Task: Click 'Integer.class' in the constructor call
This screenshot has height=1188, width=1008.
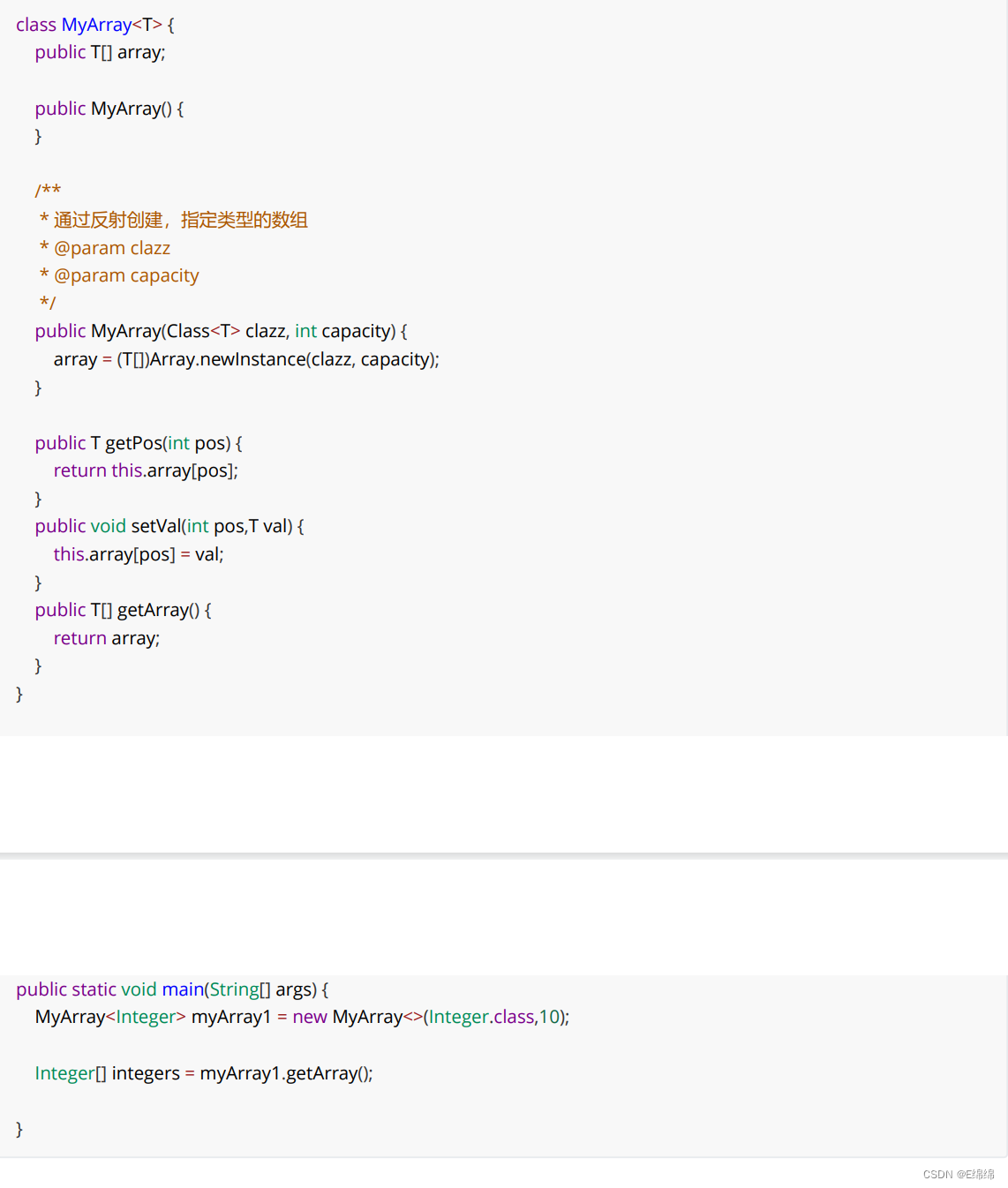Action: tap(481, 1017)
